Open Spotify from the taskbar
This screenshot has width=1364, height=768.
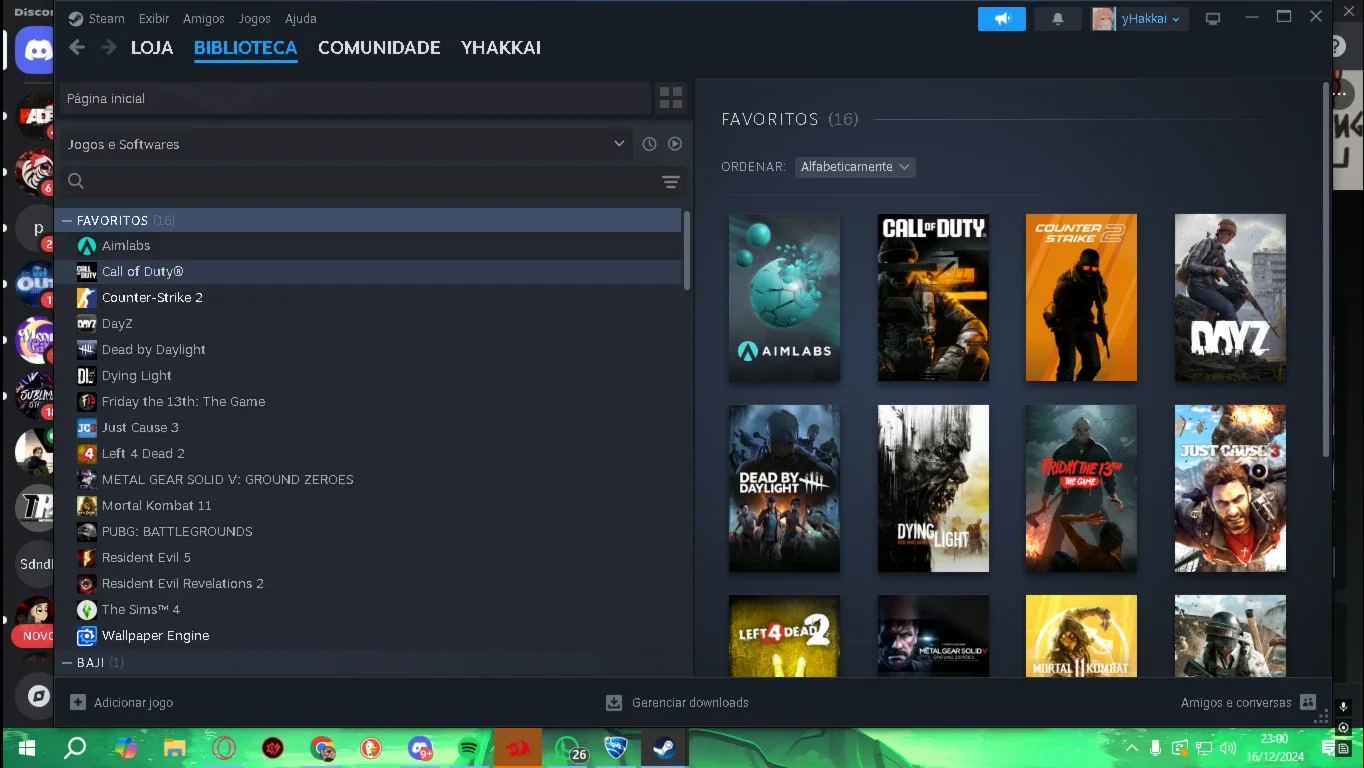pos(468,748)
